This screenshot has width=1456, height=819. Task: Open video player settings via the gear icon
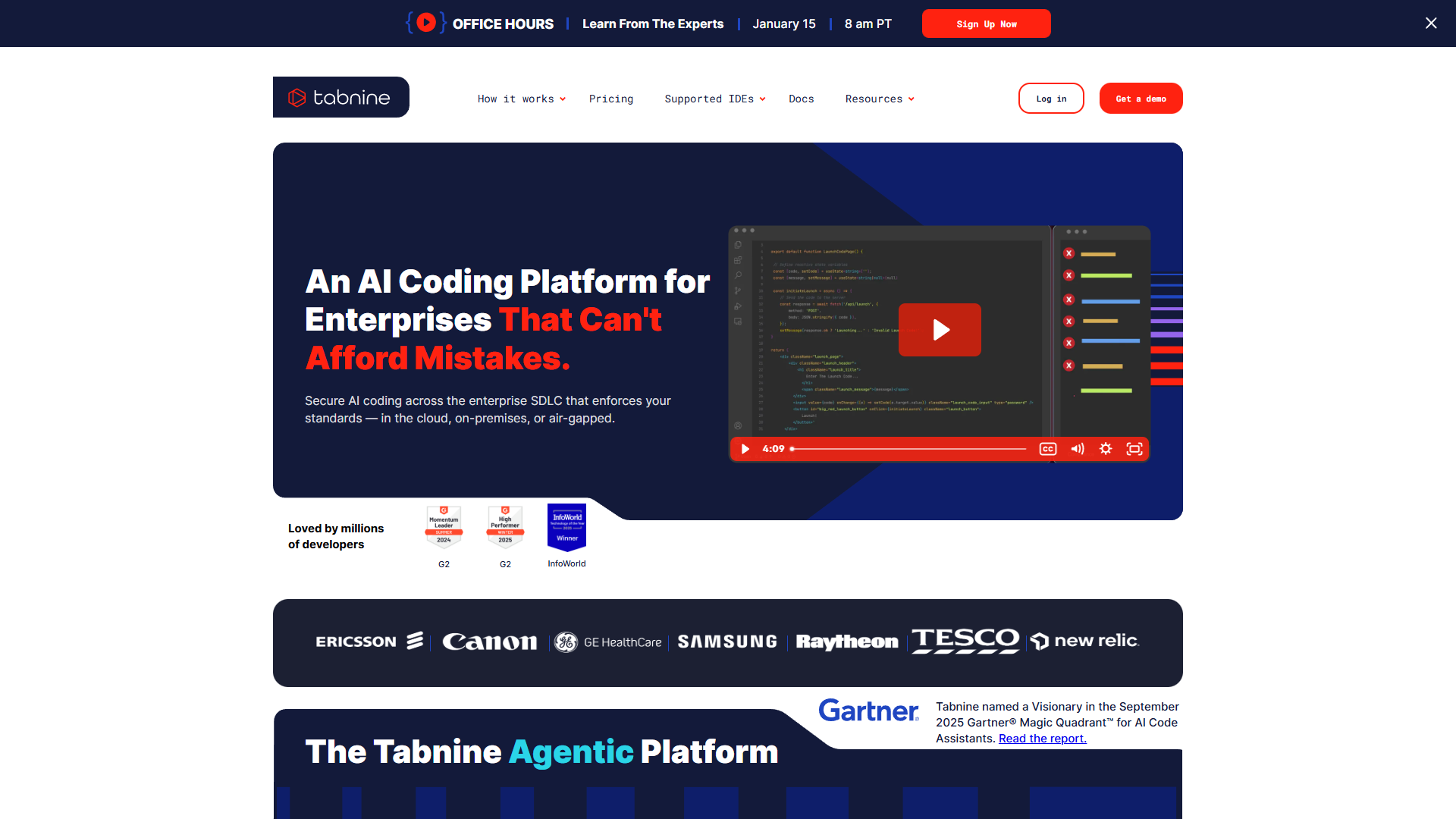[x=1106, y=449]
